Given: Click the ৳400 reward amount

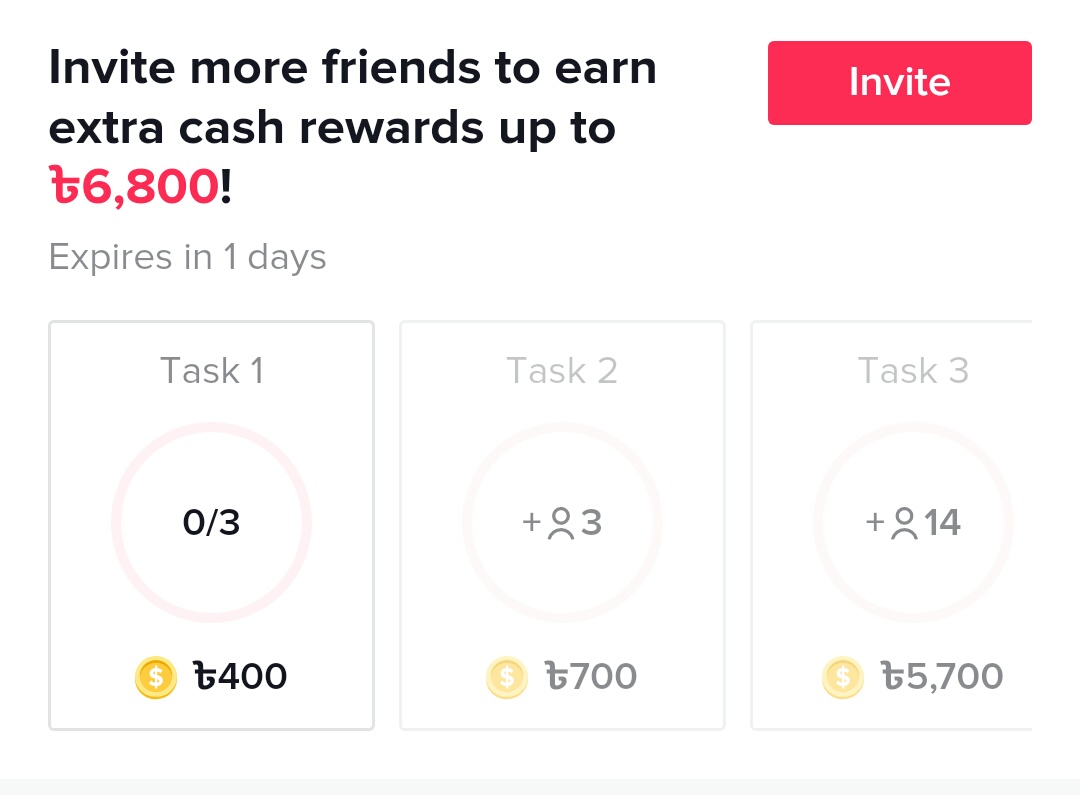Looking at the screenshot, I should [x=240, y=677].
